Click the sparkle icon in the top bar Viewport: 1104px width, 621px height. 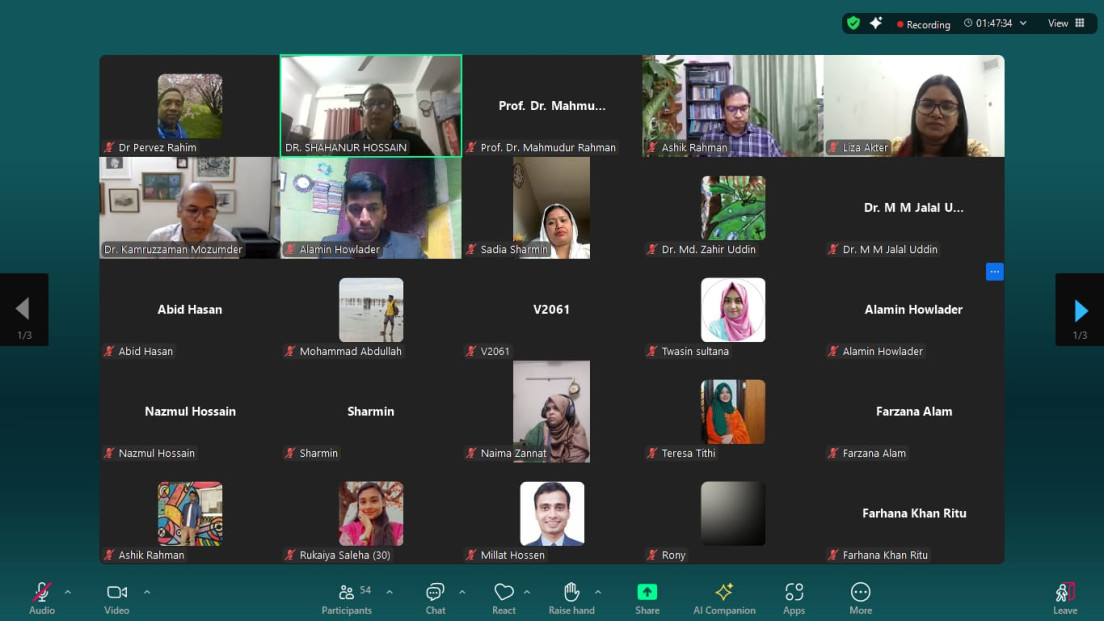coord(875,22)
